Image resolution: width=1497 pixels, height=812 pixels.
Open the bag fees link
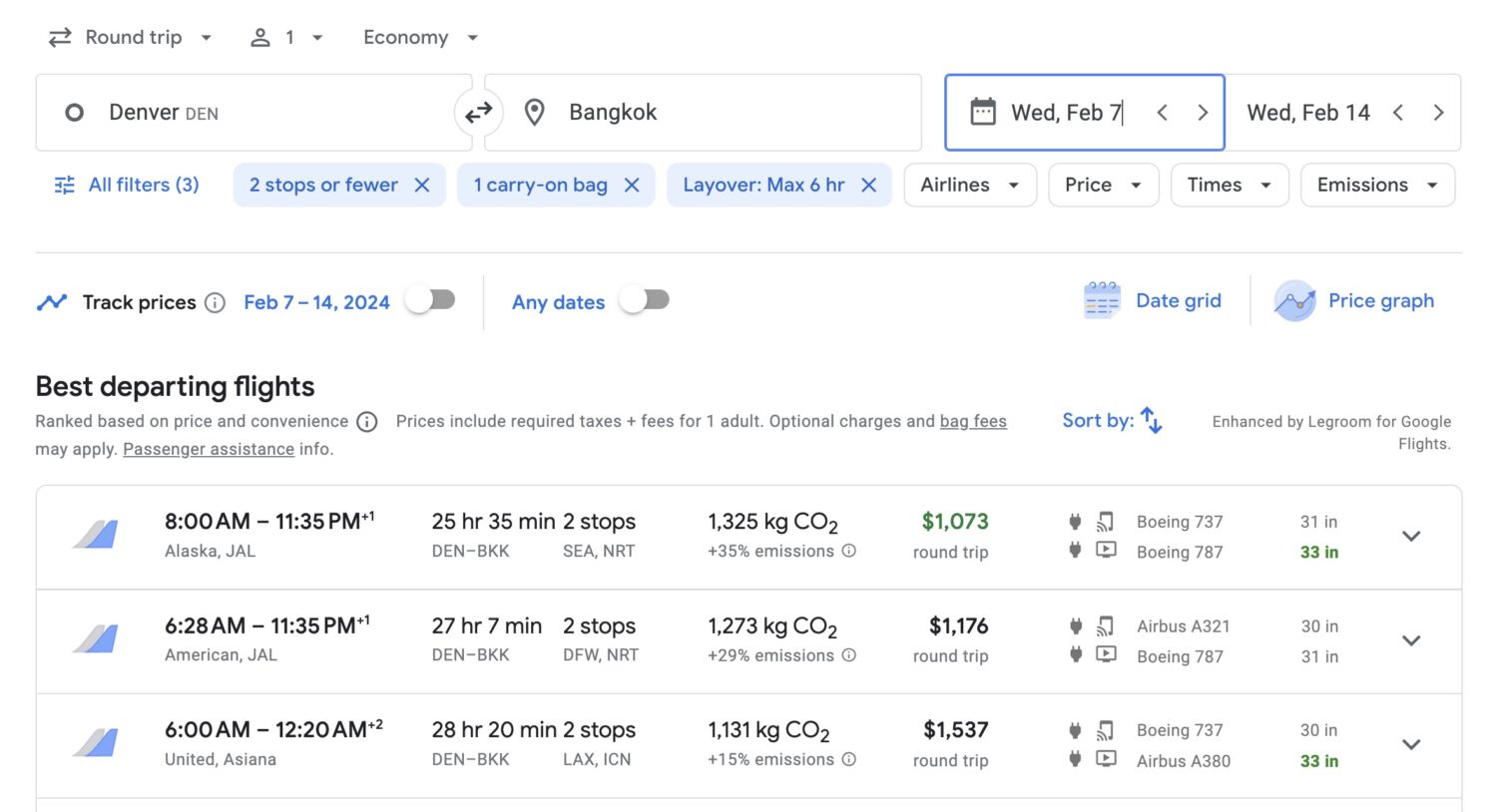tap(973, 421)
